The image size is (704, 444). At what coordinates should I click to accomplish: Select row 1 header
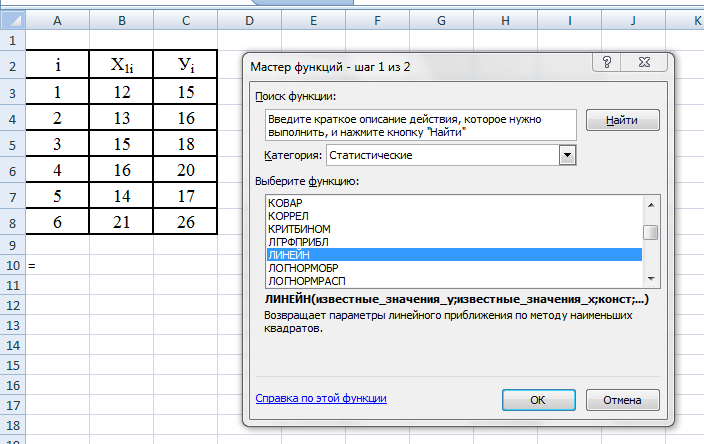[x=13, y=40]
